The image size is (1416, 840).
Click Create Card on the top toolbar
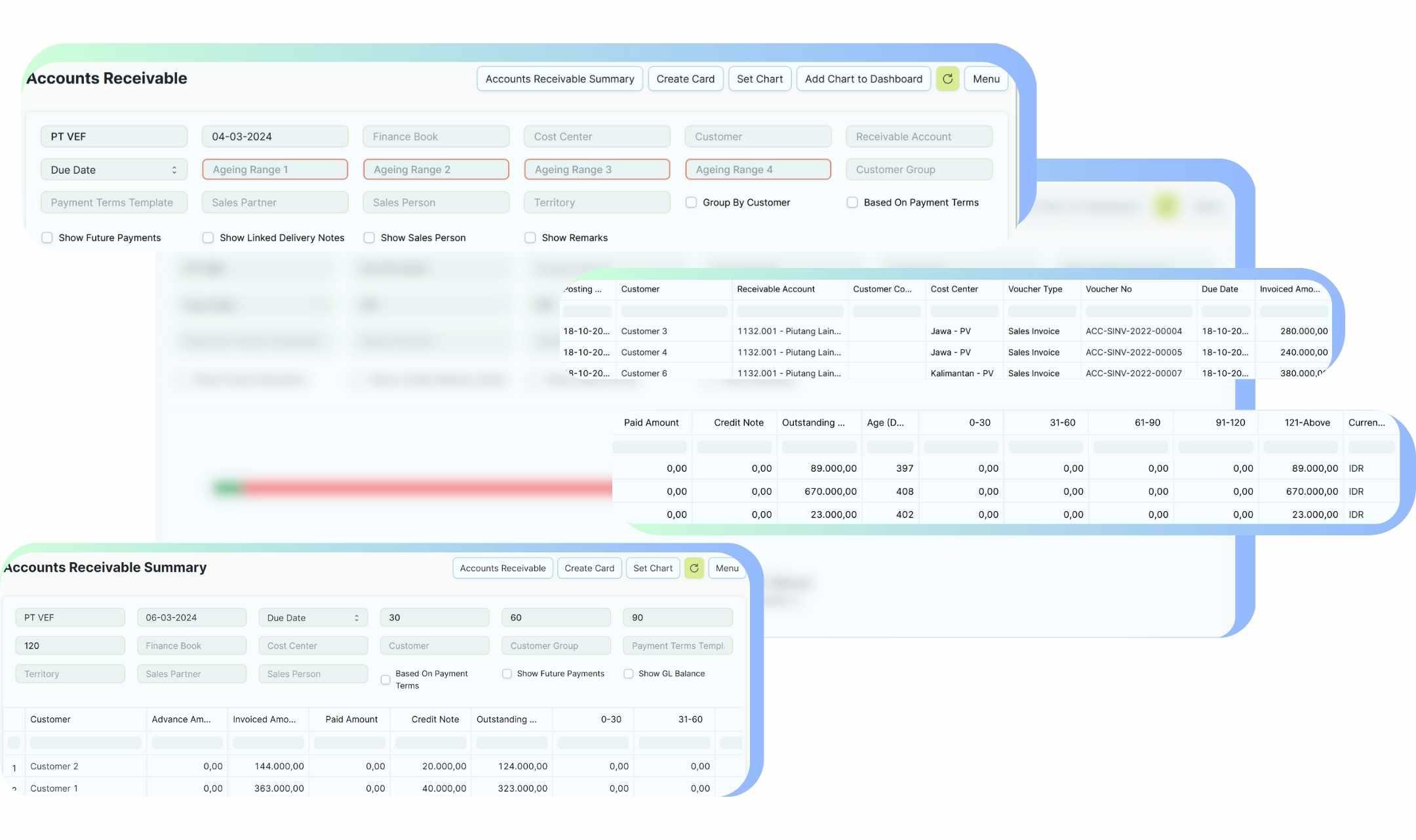coord(685,79)
